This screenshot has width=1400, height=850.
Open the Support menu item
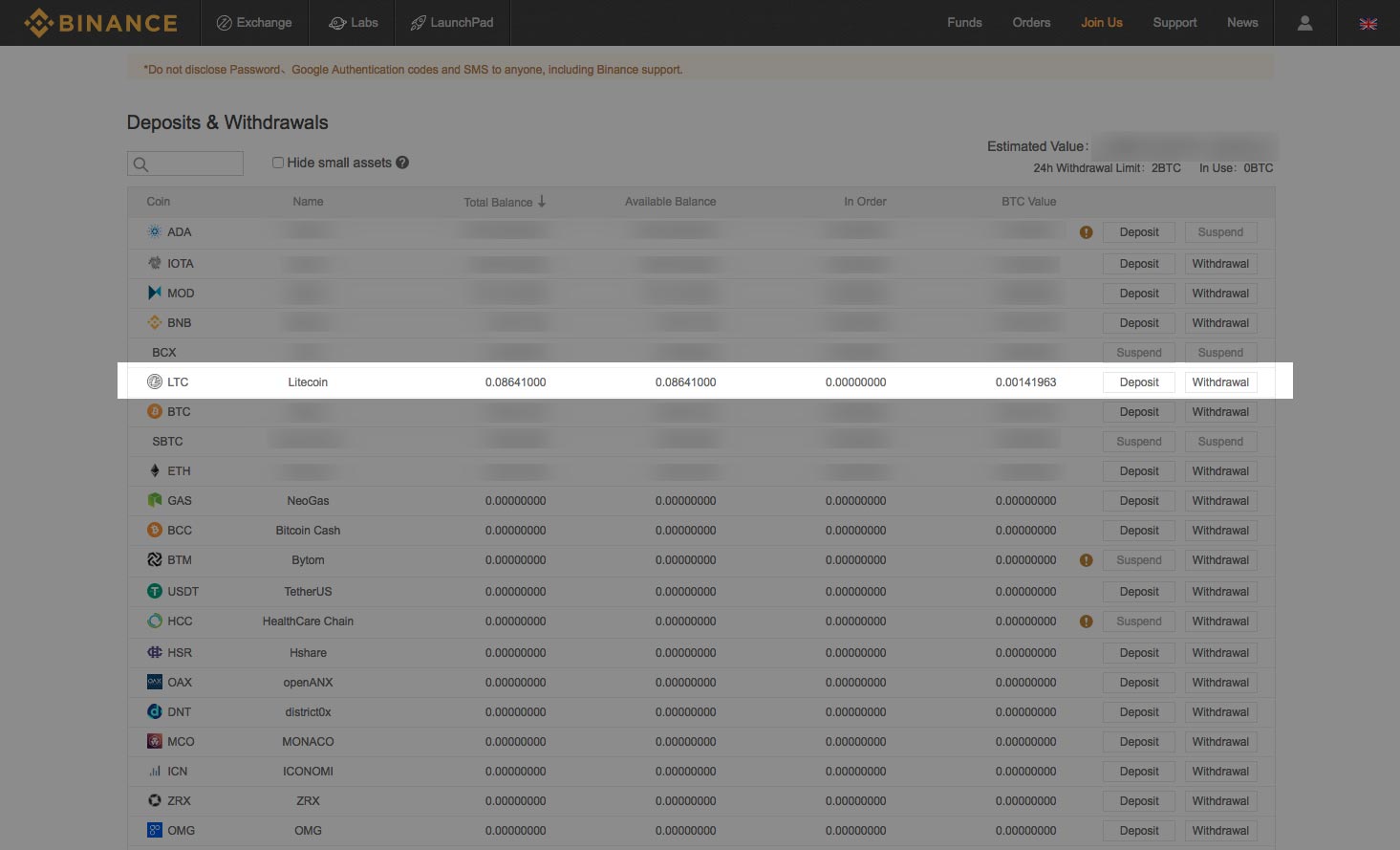click(x=1174, y=23)
